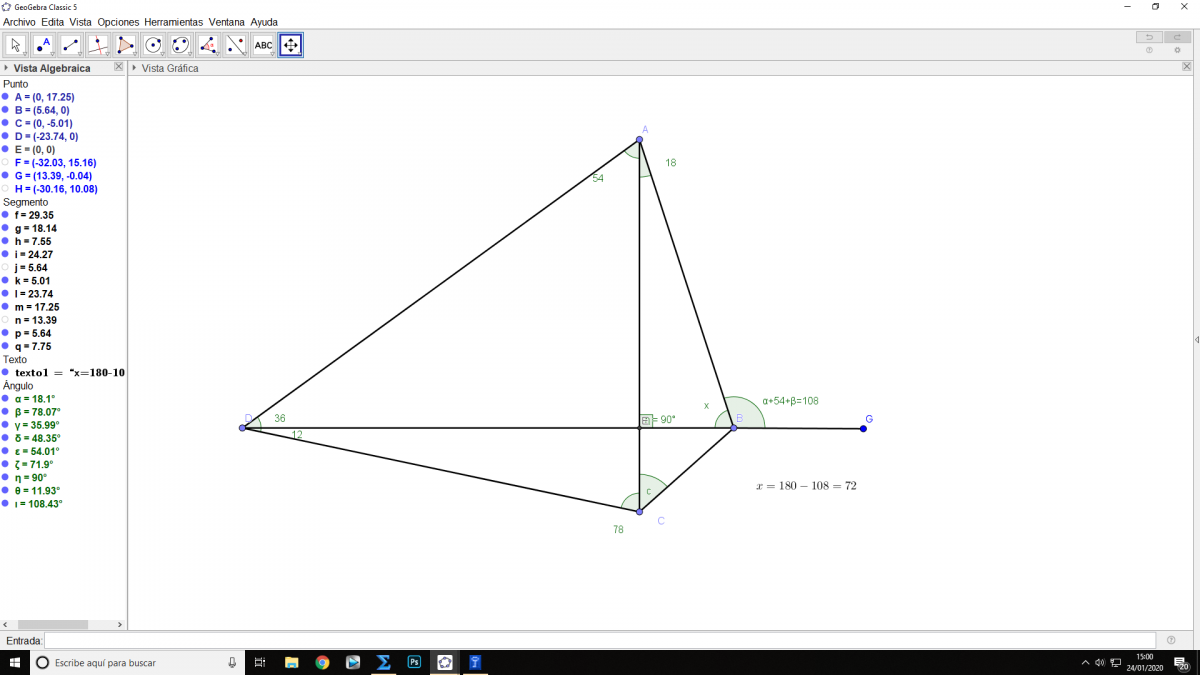Open dropdown arrow of the Line tool

pyautogui.click(x=79, y=54)
